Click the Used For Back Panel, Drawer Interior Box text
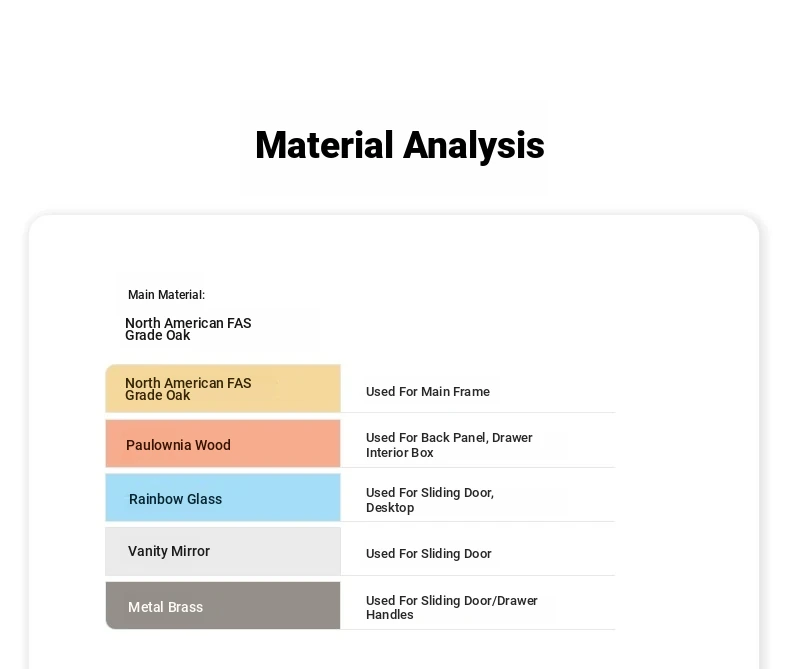 tap(449, 445)
